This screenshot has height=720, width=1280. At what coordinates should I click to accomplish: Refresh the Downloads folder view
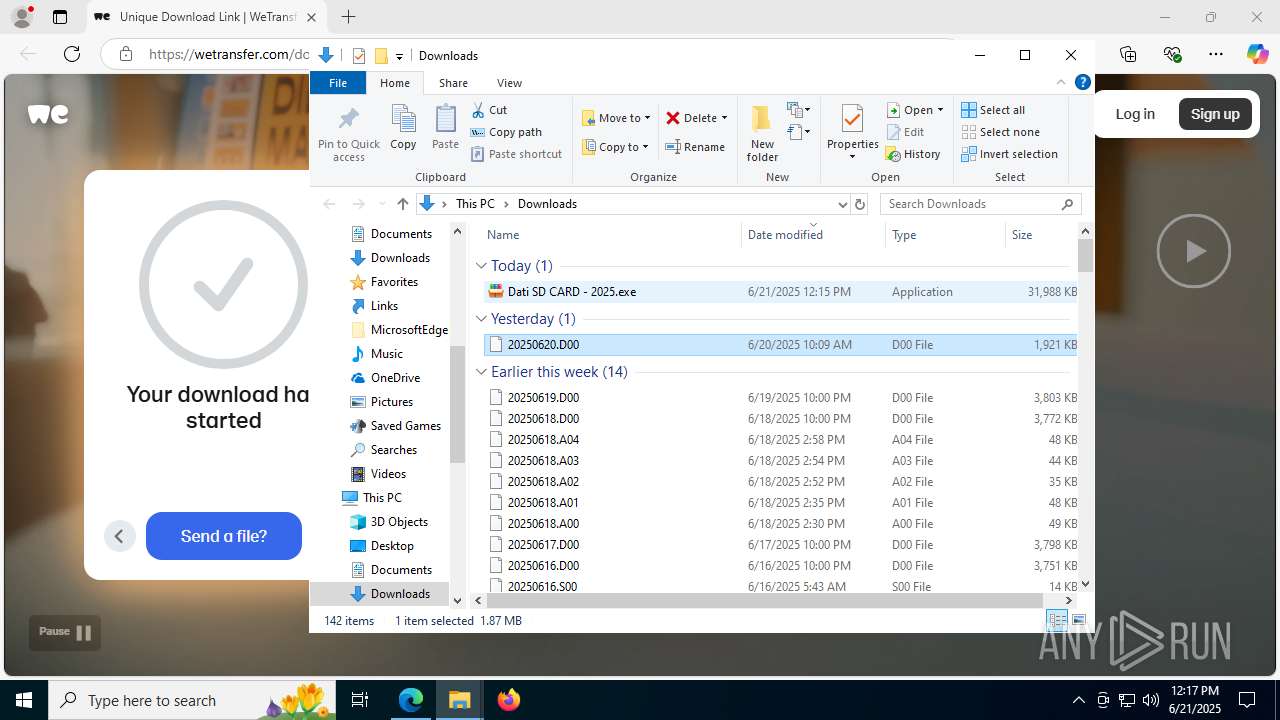coord(859,204)
